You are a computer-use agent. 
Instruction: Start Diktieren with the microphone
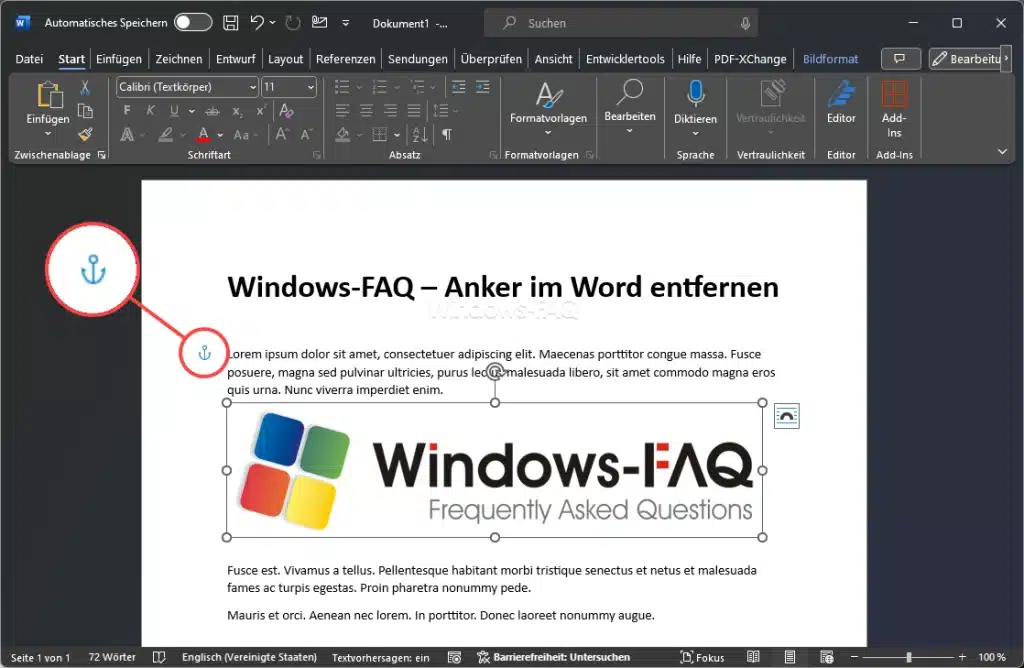(x=696, y=108)
